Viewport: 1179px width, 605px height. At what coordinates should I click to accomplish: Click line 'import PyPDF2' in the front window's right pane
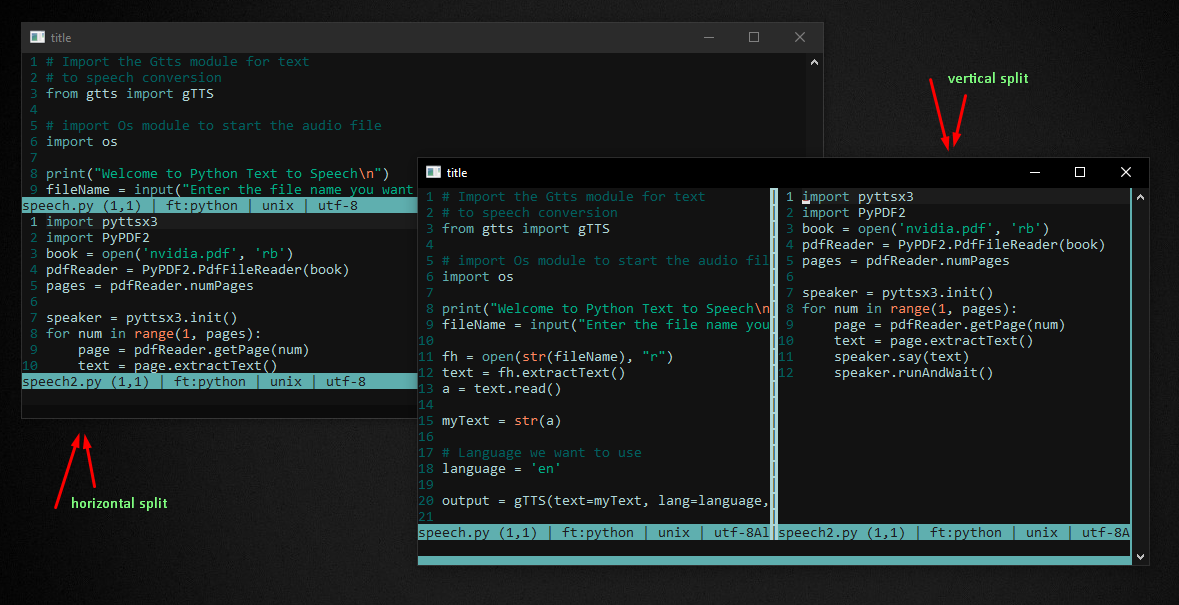click(x=854, y=213)
